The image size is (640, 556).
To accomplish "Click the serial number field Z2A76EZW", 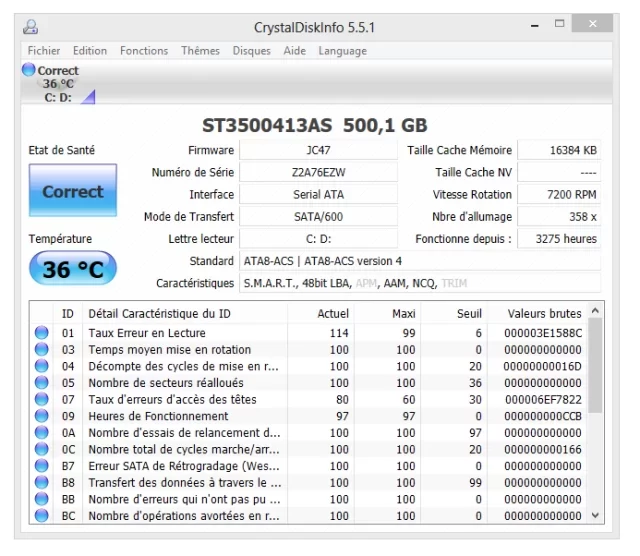I will 319,172.
